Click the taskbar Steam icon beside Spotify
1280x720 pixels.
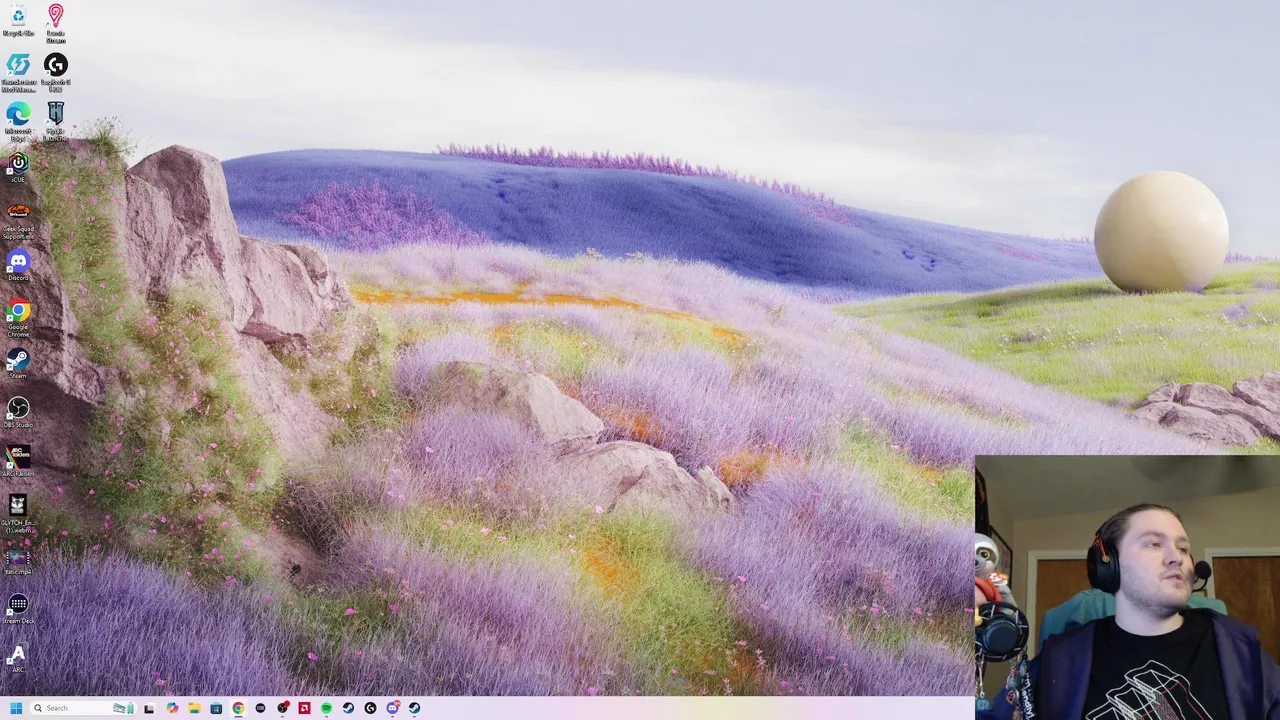click(x=348, y=708)
